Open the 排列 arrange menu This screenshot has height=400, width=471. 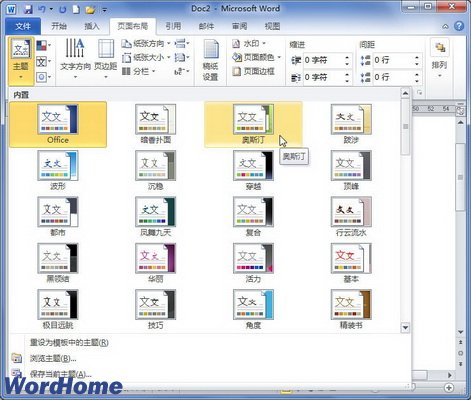tap(439, 59)
